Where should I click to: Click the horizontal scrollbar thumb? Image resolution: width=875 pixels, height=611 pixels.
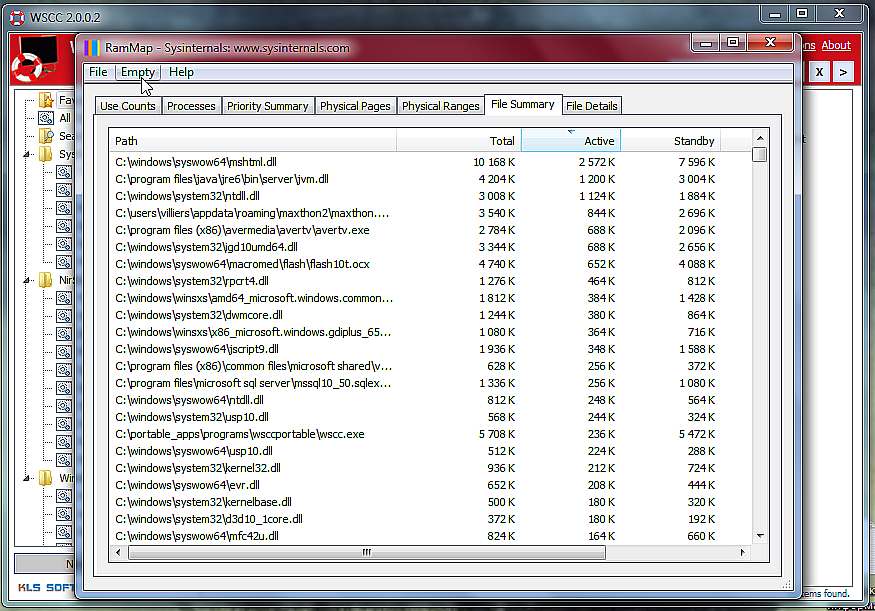pos(367,552)
